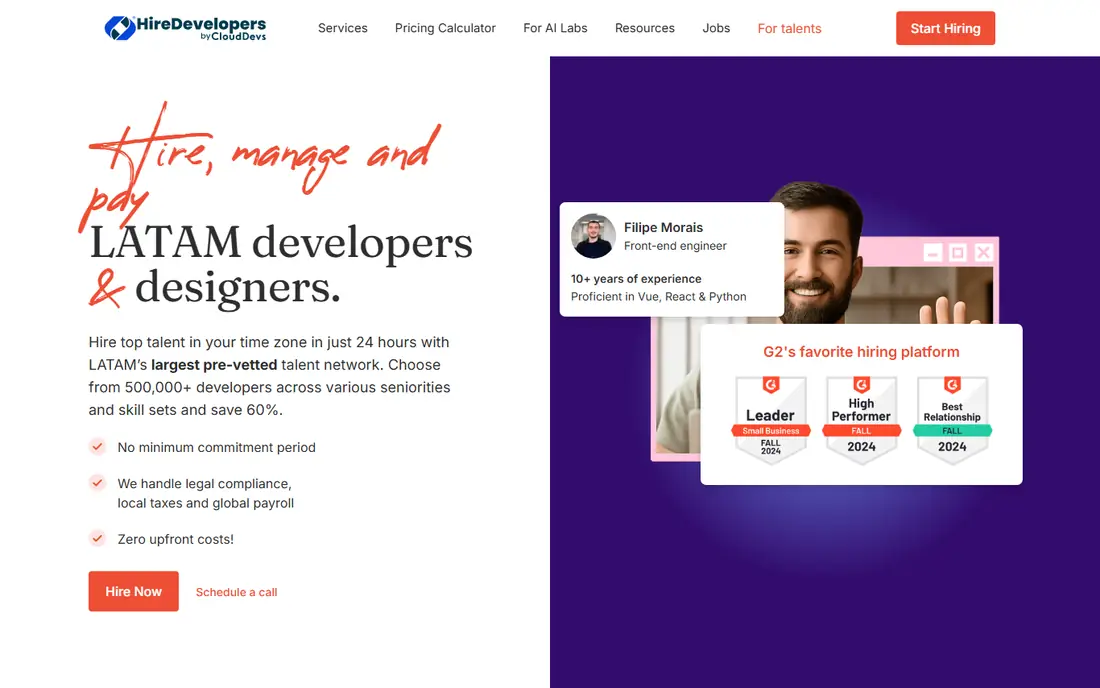Click the HireDevelopers by CloudDevs logo
Image resolution: width=1100 pixels, height=688 pixels.
click(185, 28)
